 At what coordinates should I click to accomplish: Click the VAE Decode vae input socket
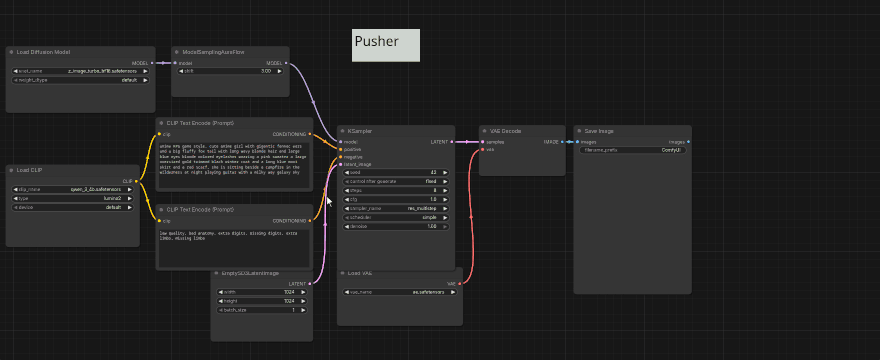(x=482, y=149)
